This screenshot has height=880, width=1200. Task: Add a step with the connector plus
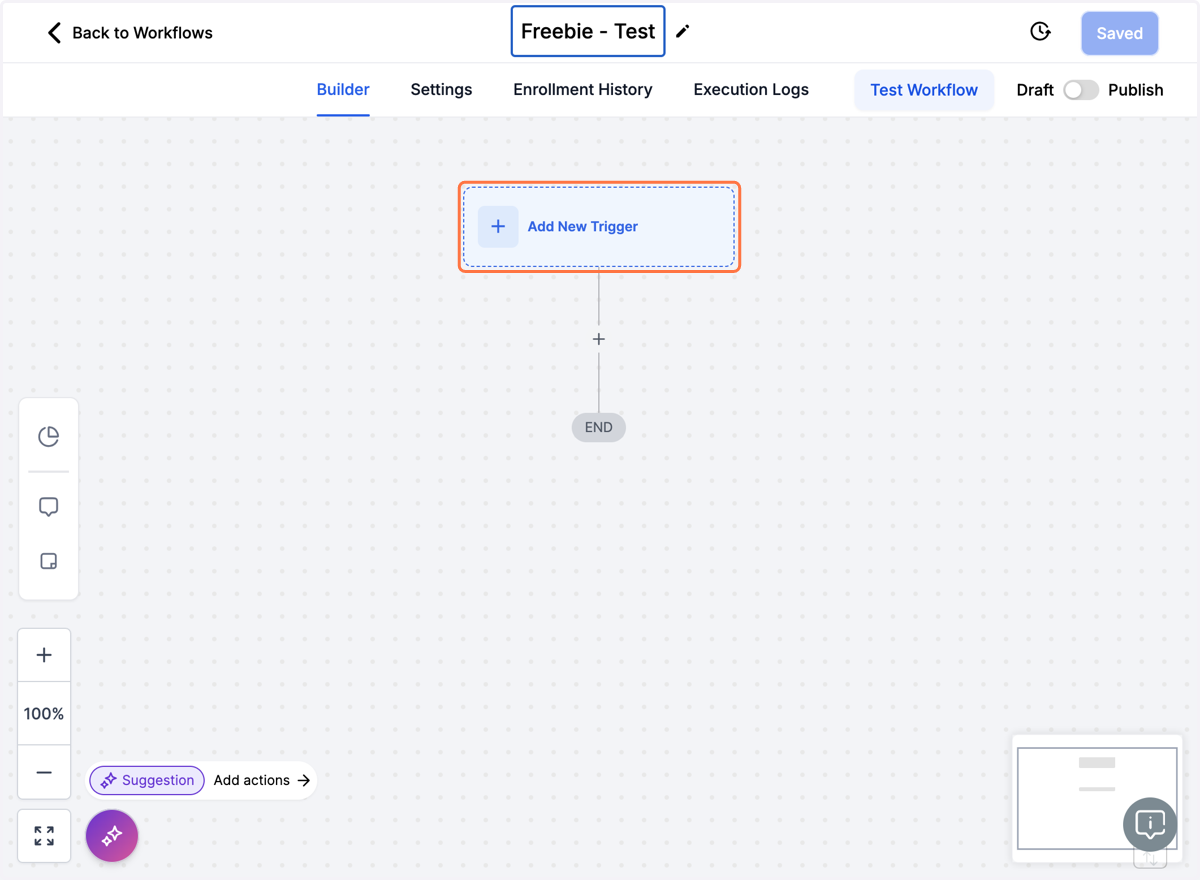[x=599, y=339]
